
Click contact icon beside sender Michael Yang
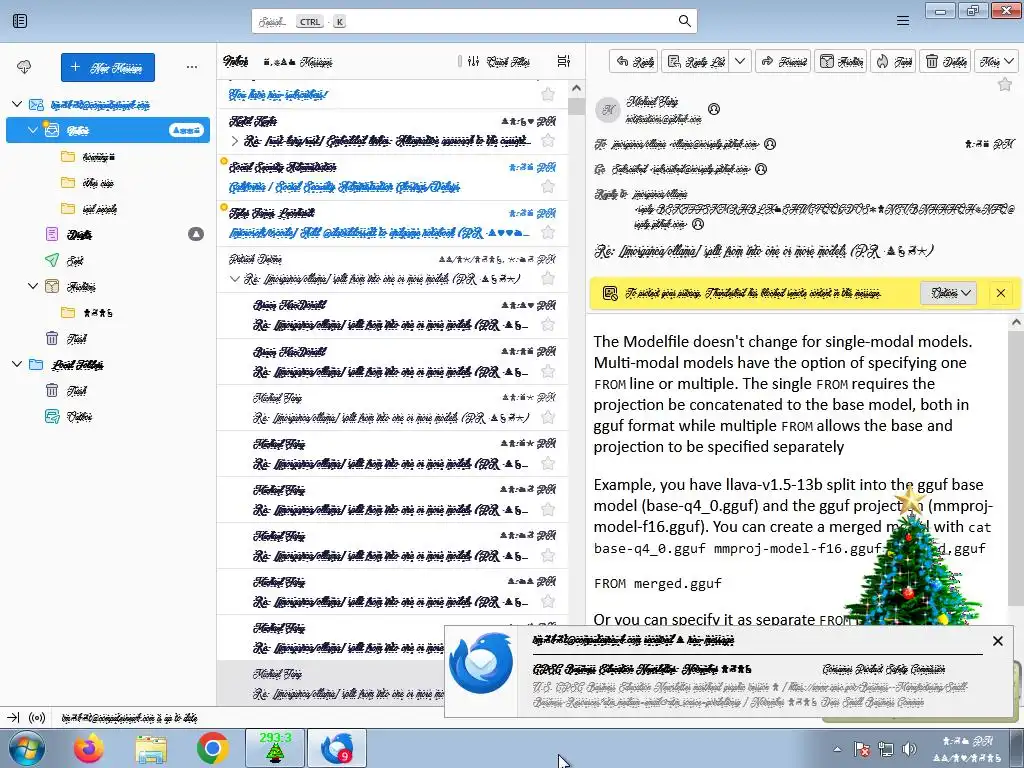[714, 109]
